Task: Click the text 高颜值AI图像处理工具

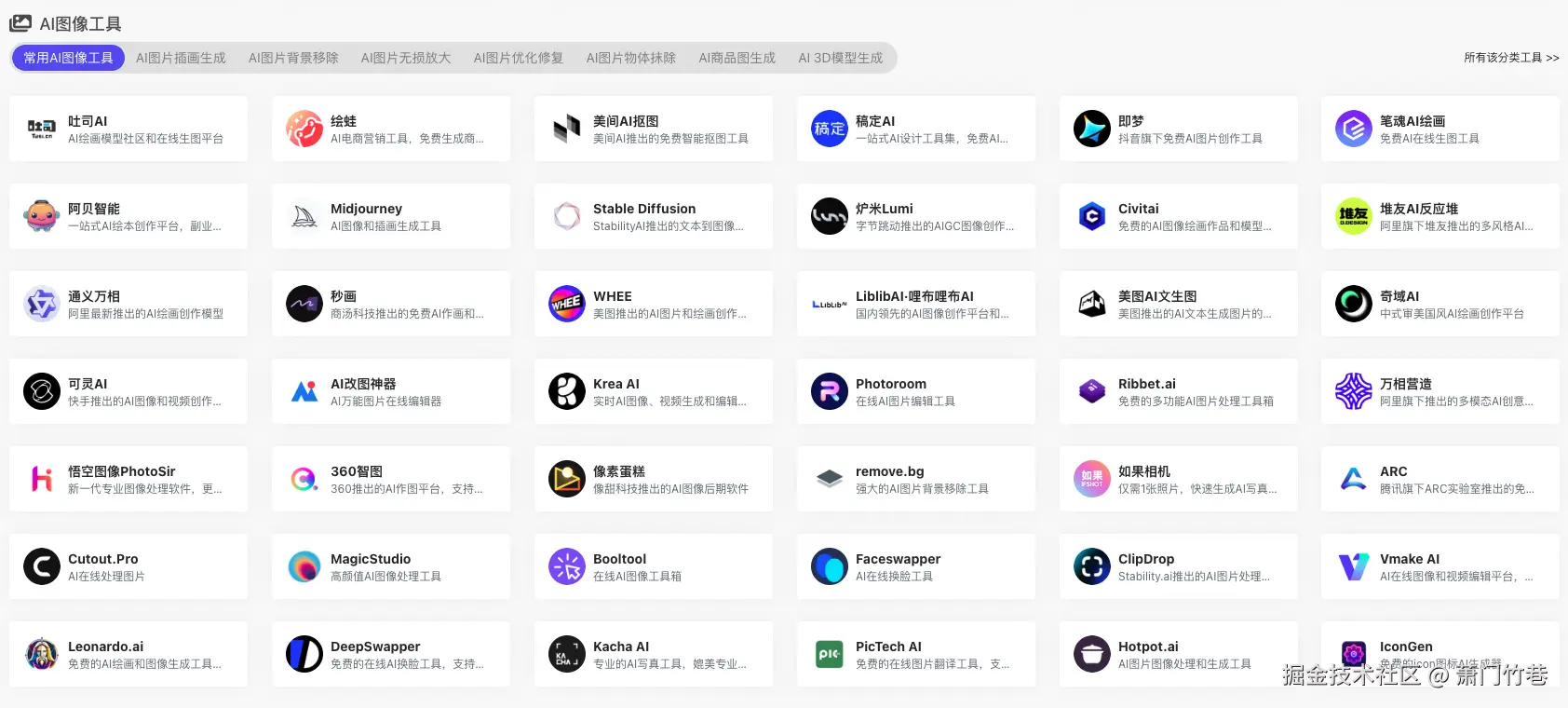Action: 386,577
